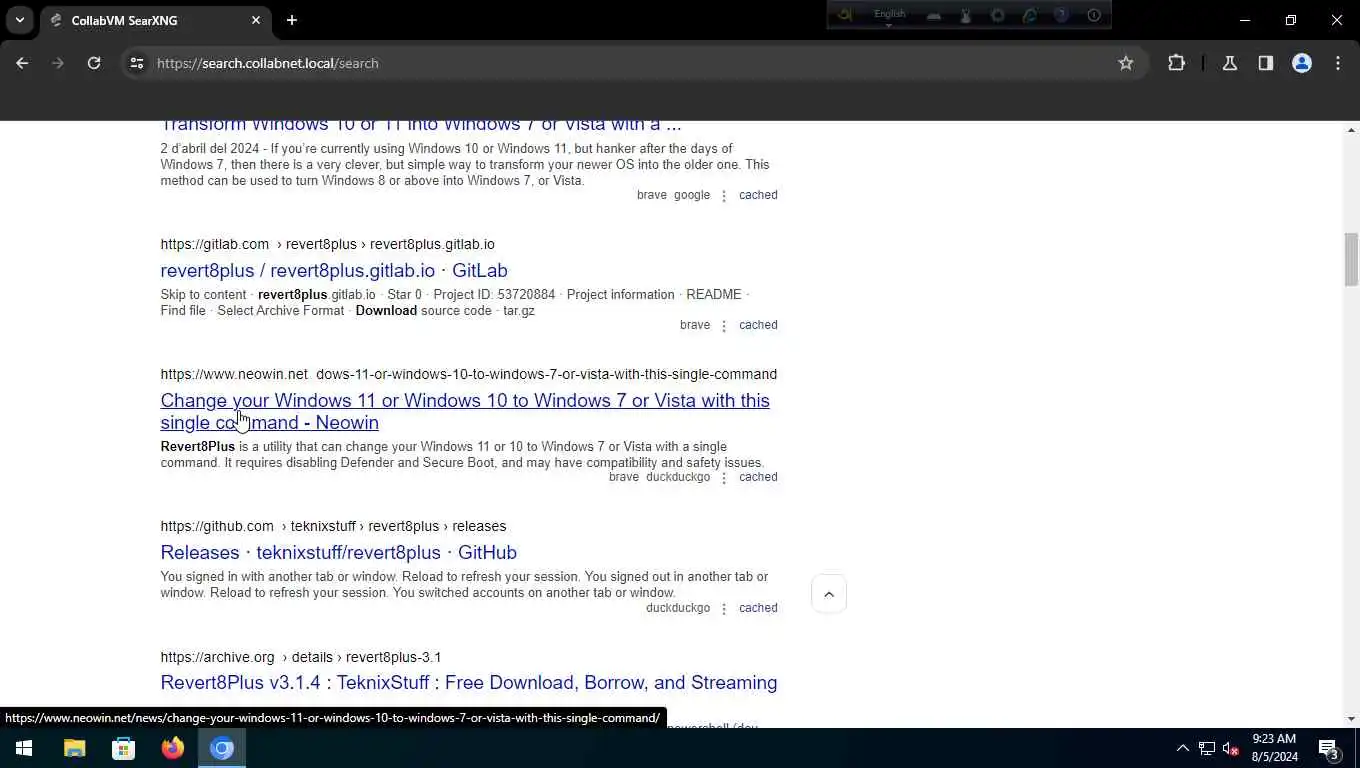
Task: Click https://gitlab.com breadcrumb URL text
Action: click(214, 244)
